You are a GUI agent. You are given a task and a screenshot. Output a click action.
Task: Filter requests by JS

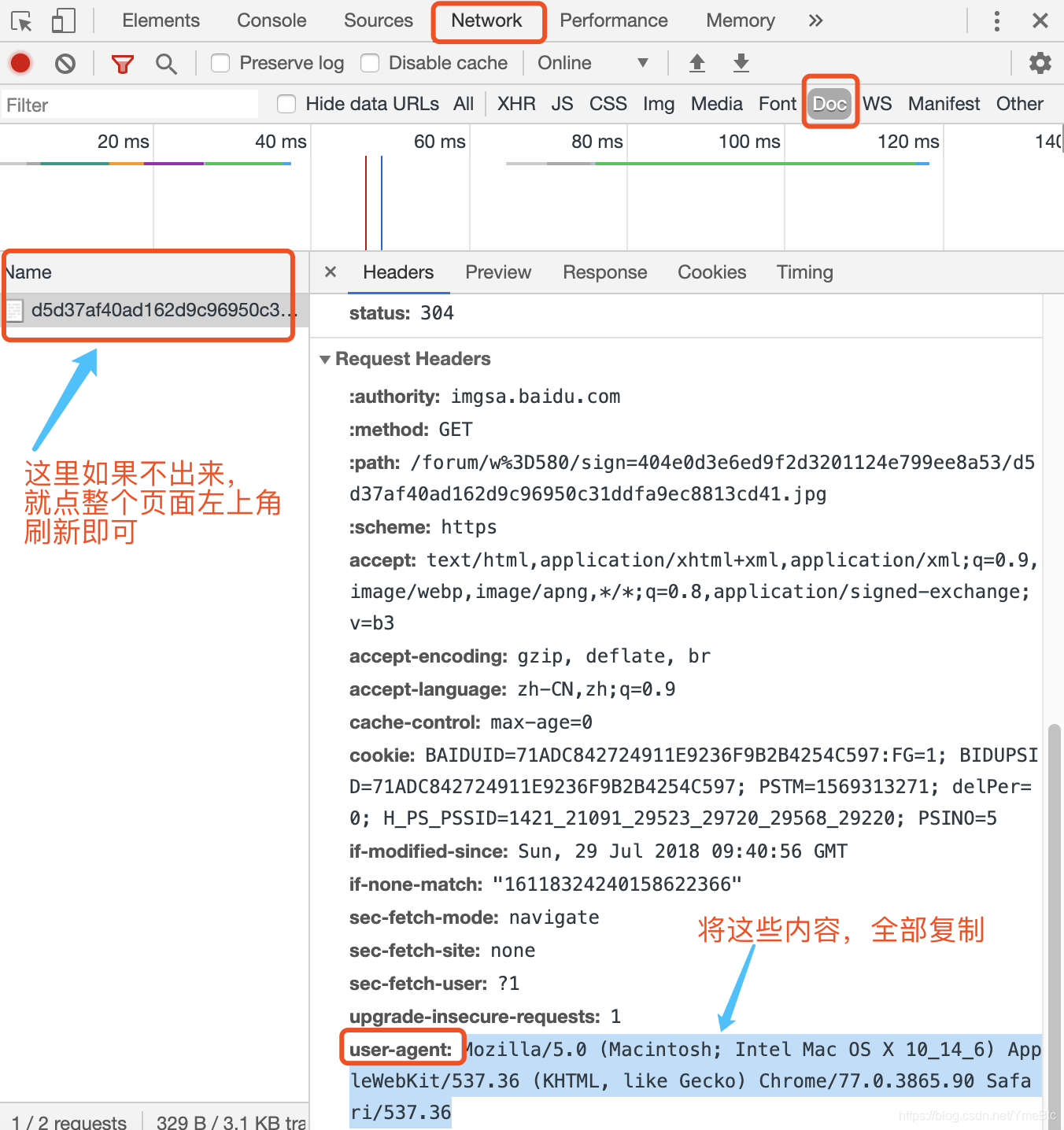(562, 104)
